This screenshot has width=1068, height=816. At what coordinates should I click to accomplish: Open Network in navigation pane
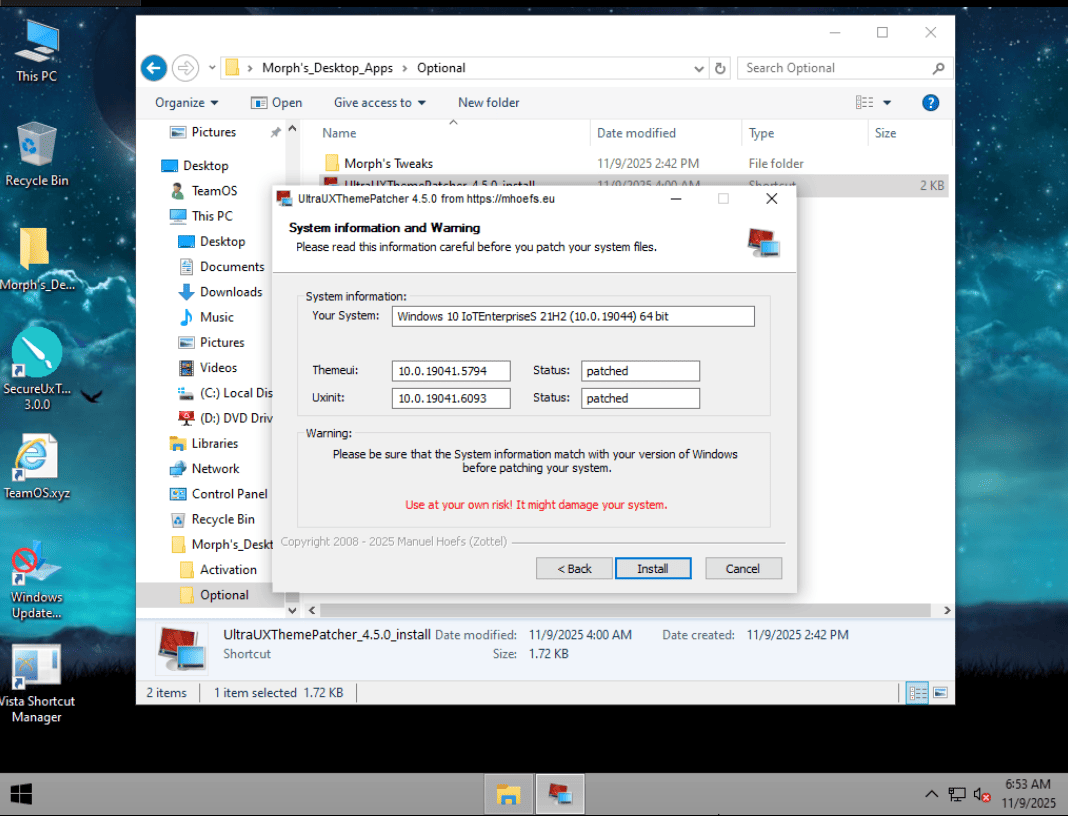215,469
